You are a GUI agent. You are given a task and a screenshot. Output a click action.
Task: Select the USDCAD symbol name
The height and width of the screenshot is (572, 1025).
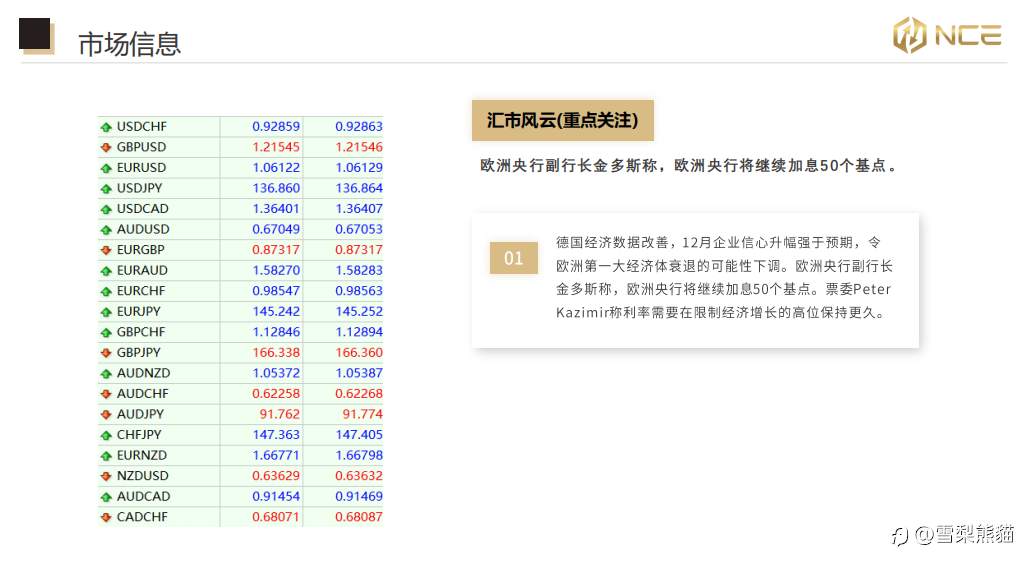[143, 209]
